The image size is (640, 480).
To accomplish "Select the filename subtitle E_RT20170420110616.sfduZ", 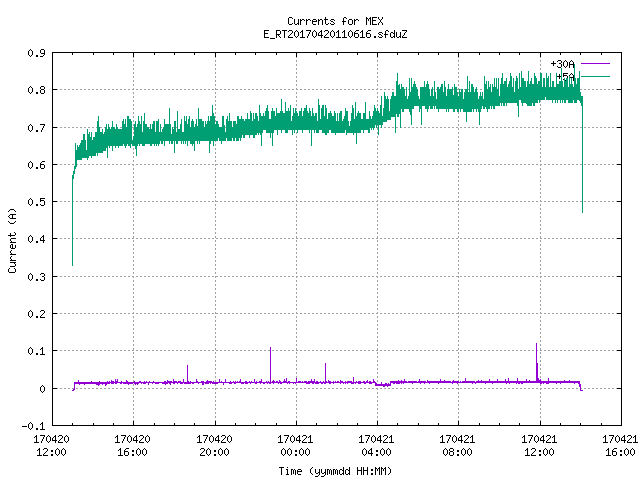I will [335, 34].
